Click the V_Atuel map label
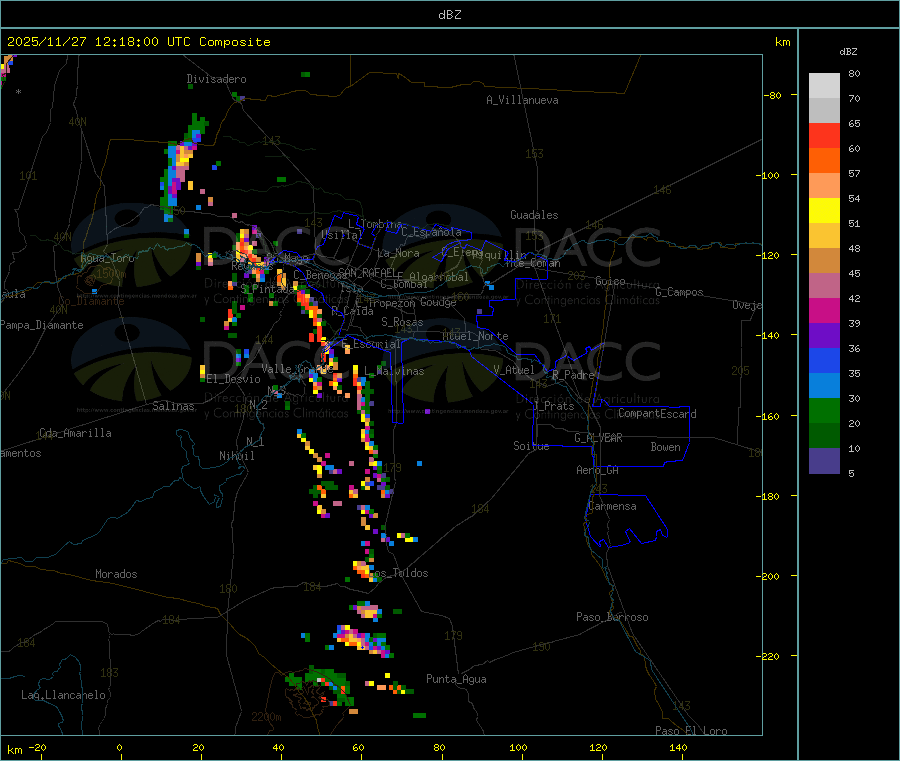 tap(514, 370)
